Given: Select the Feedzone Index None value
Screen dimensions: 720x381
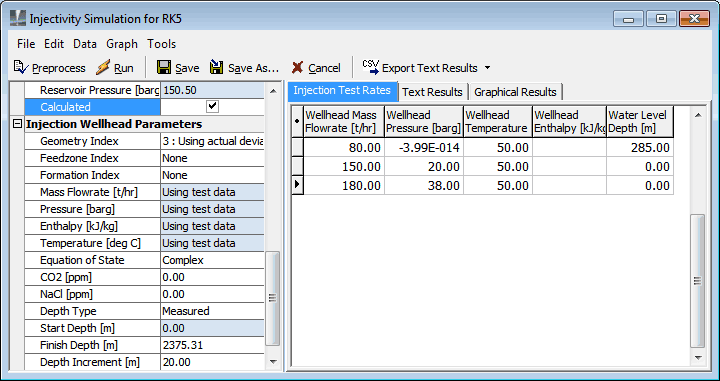Looking at the screenshot, I should pos(212,158).
